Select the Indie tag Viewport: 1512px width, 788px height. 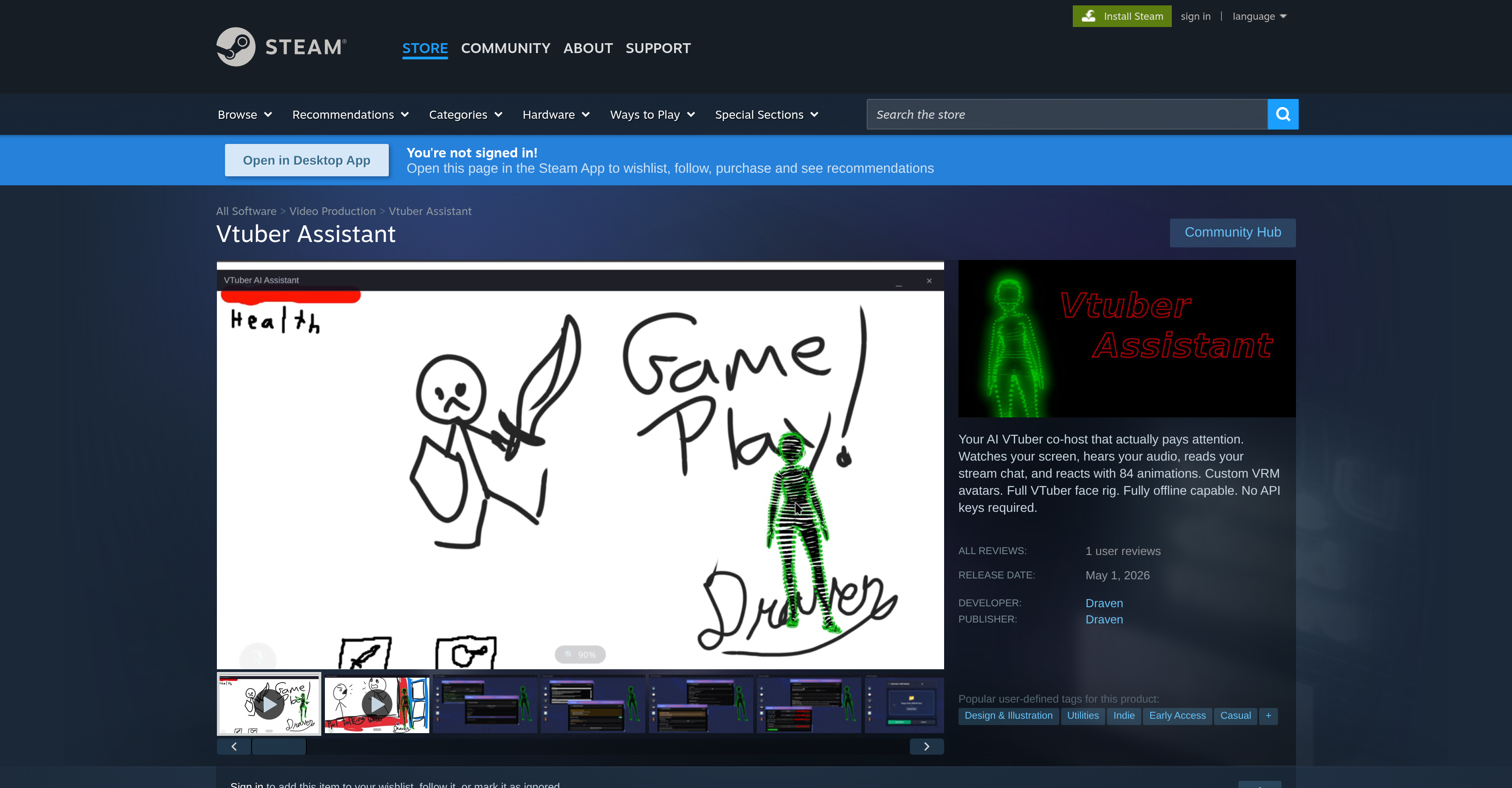(1124, 716)
